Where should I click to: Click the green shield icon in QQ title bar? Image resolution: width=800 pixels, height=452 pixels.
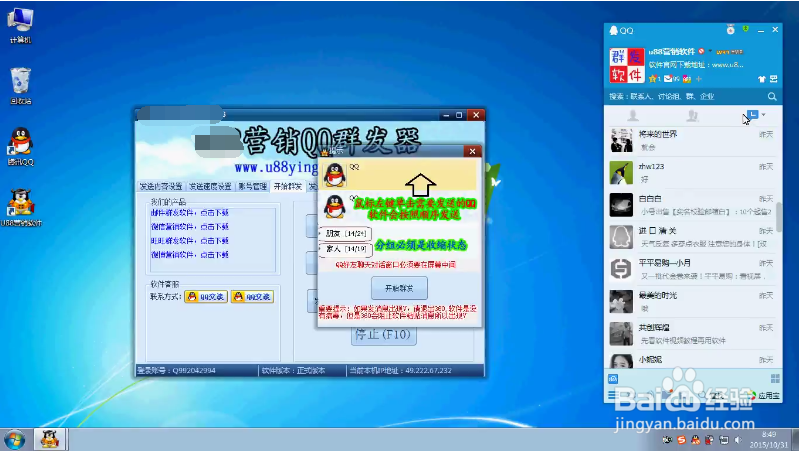(746, 29)
